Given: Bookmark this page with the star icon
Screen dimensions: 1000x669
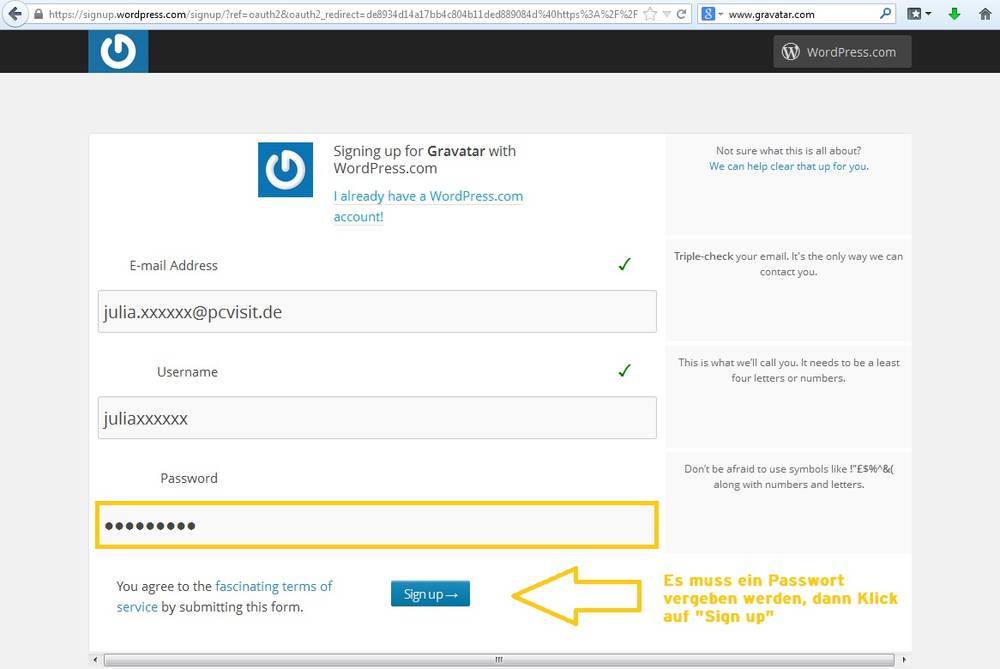Looking at the screenshot, I should tap(650, 14).
